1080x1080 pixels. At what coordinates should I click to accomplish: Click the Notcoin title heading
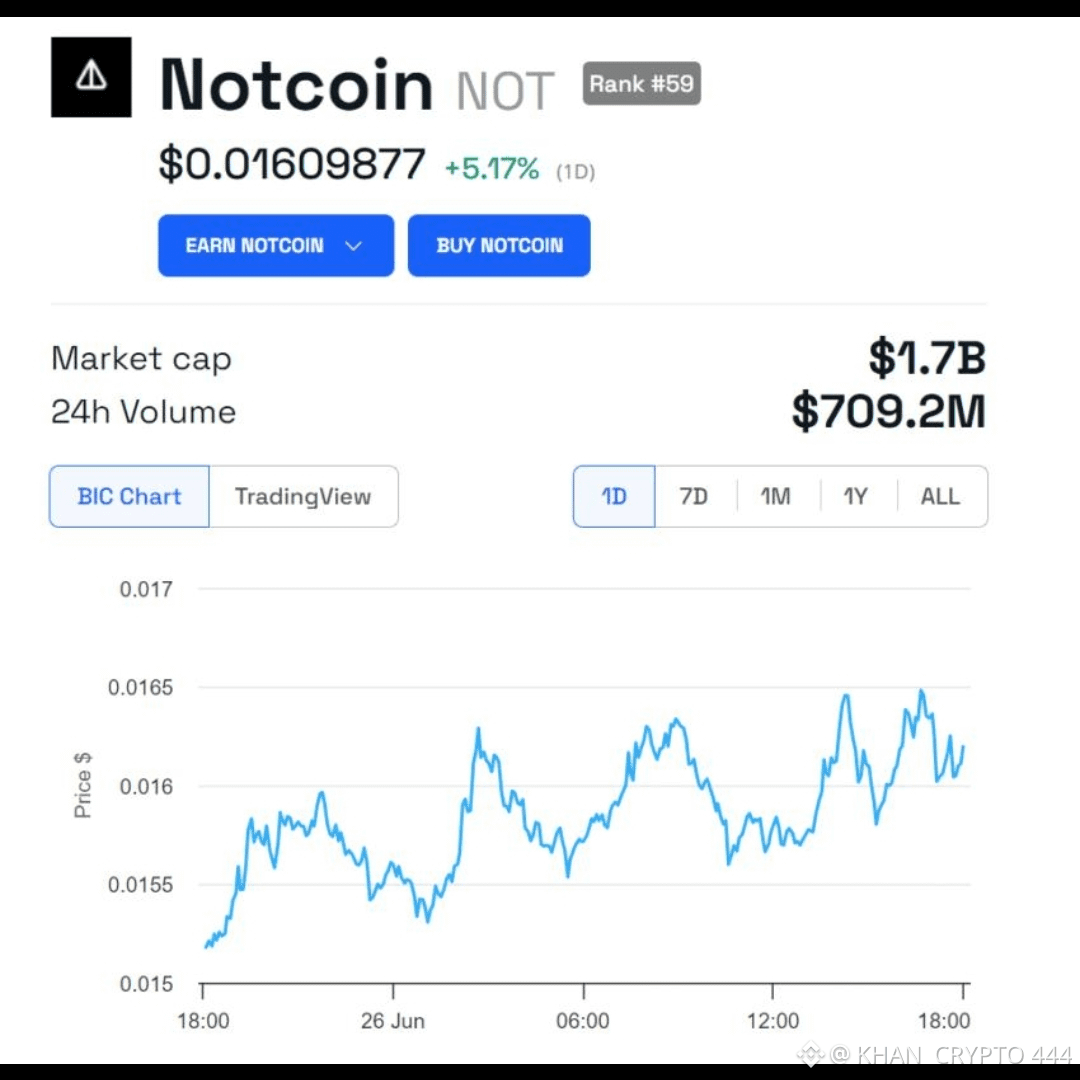click(296, 85)
